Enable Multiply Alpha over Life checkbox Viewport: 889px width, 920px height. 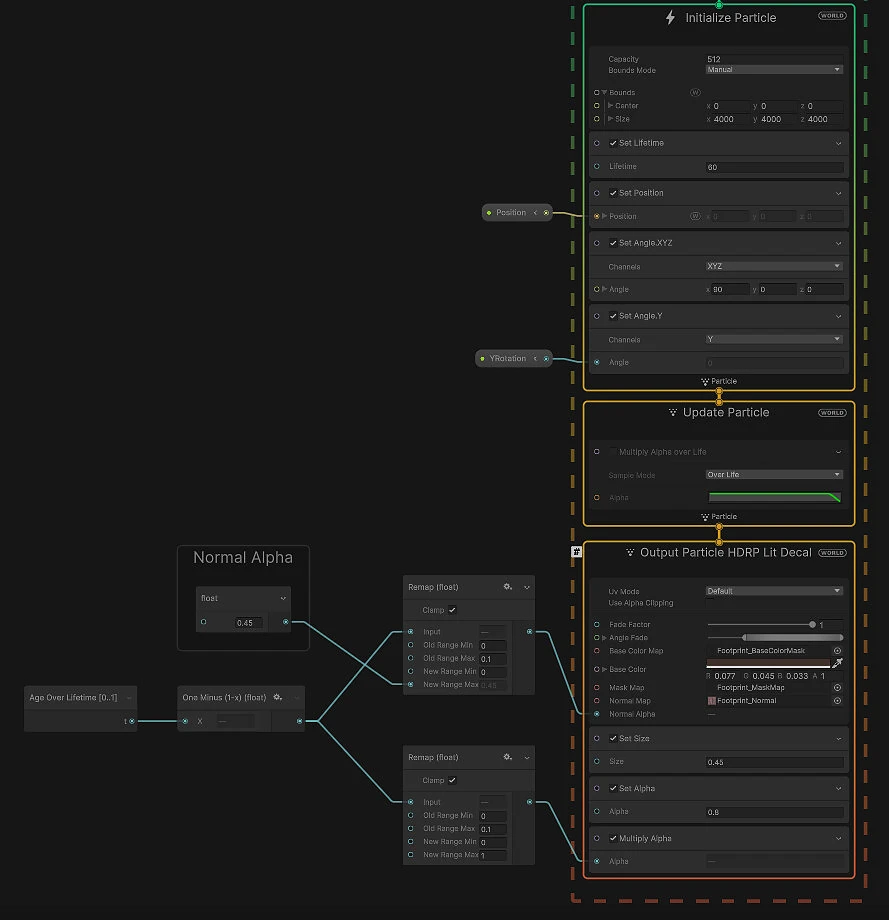[x=613, y=452]
